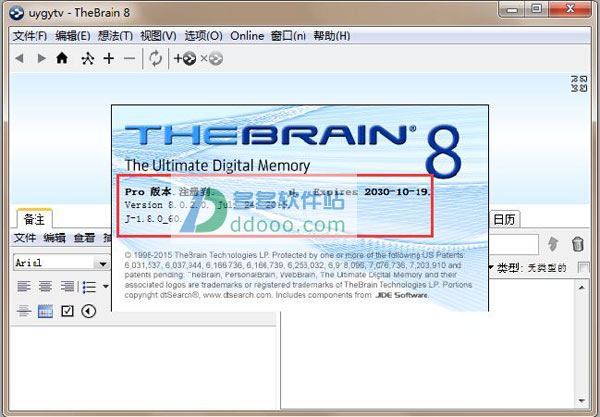Screen dimensions: 600x417
Task: Click the minus zoom-out icon
Action: tap(130, 59)
